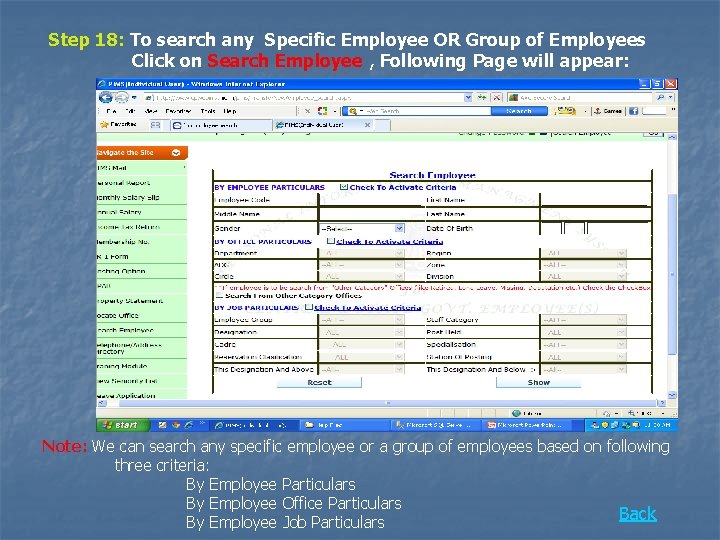Click the page's vertical scrollbar thumb
The image size is (720, 540).
672,274
